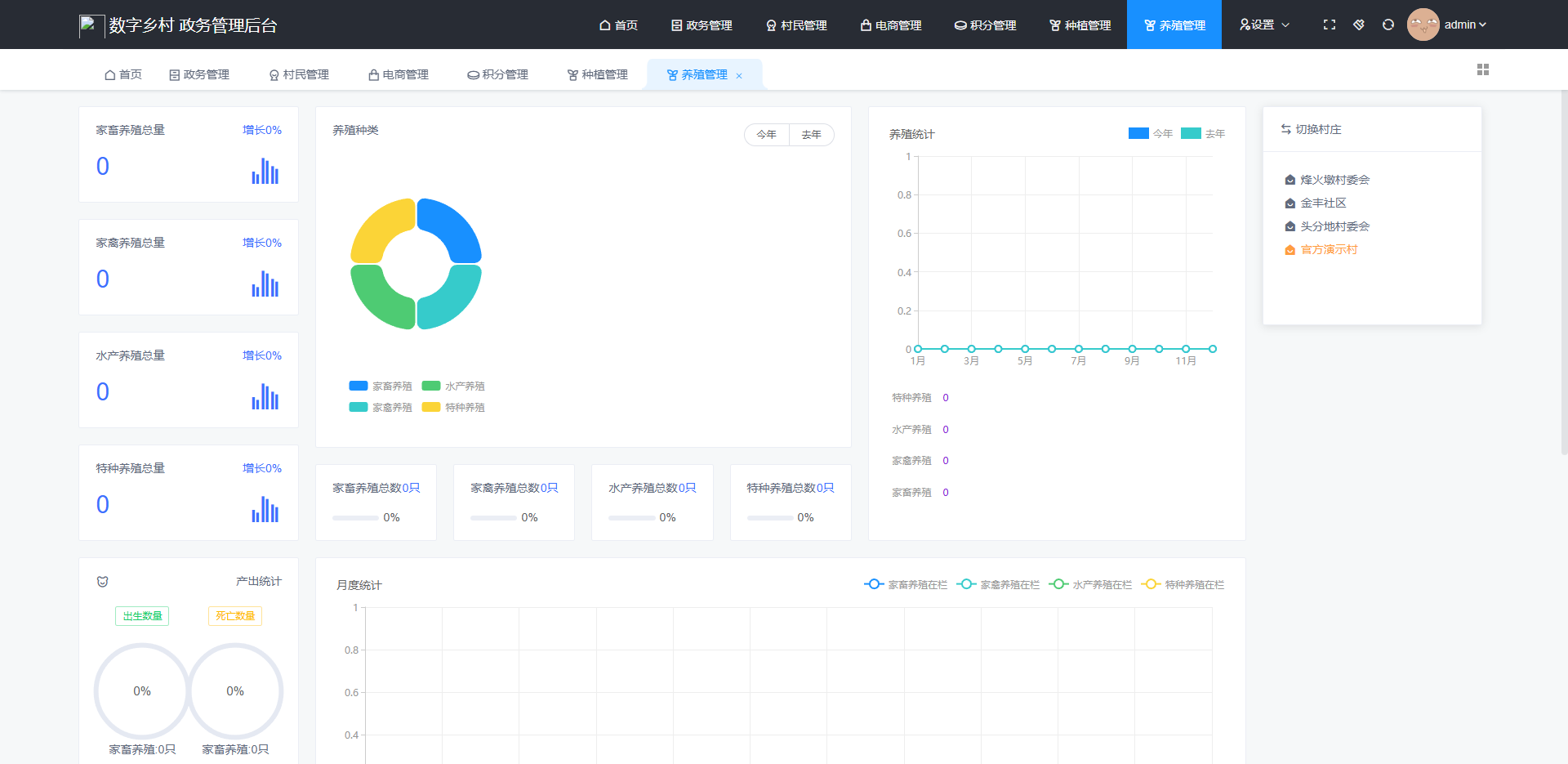Viewport: 1568px width, 764px height.
Task: Select 烽火墩村委会 from the village list
Action: [1334, 180]
